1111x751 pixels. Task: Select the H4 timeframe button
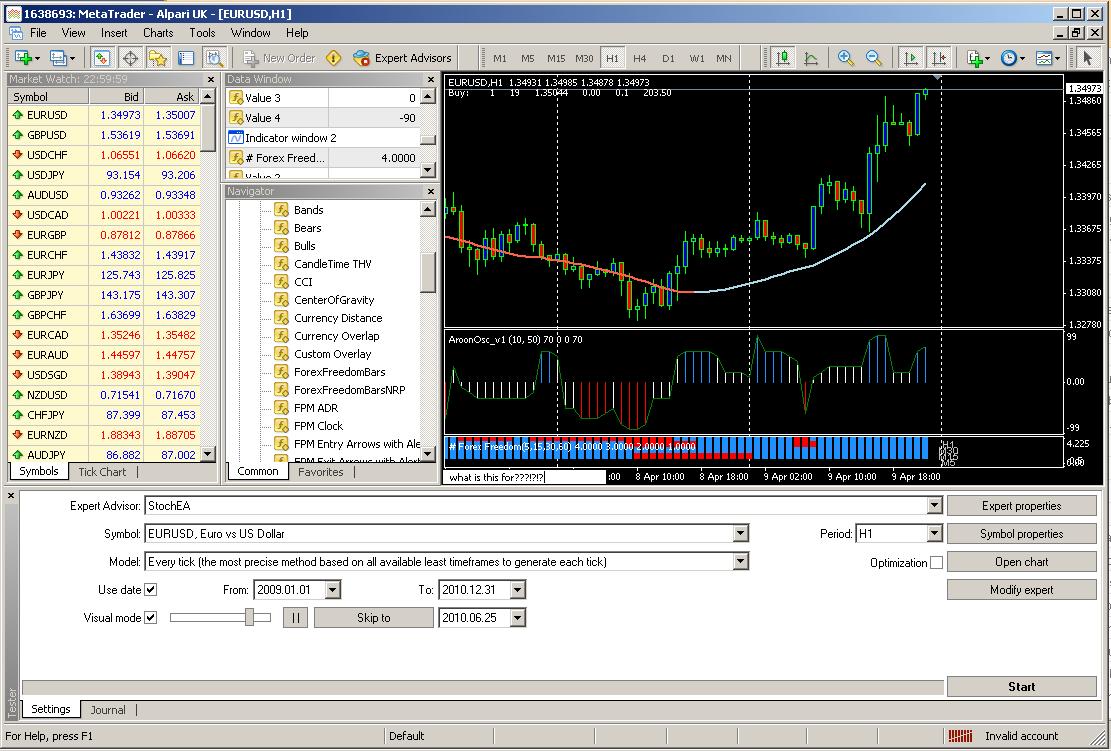(x=640, y=58)
